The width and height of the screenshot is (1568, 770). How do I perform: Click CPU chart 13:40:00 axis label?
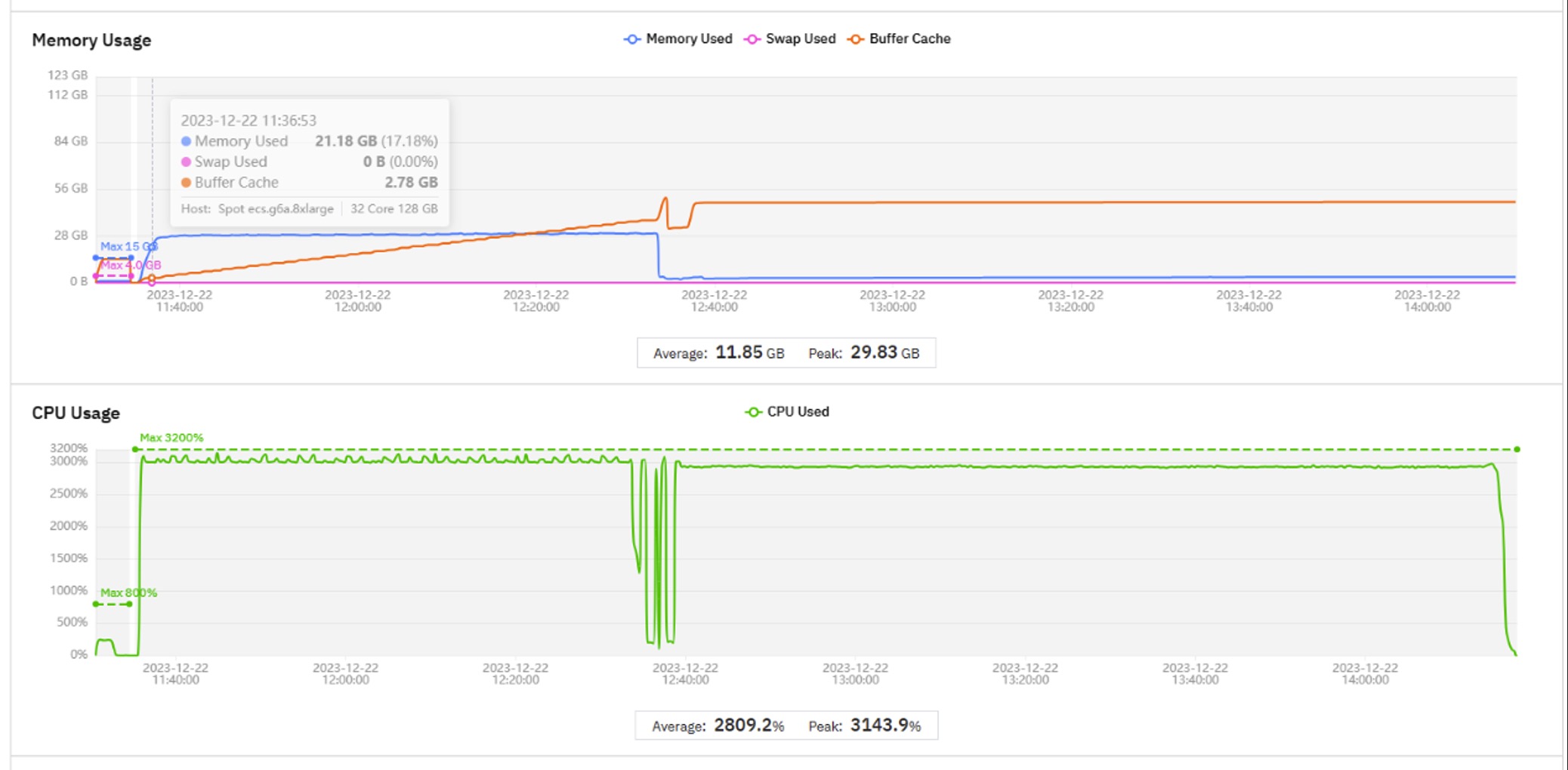point(1195,673)
